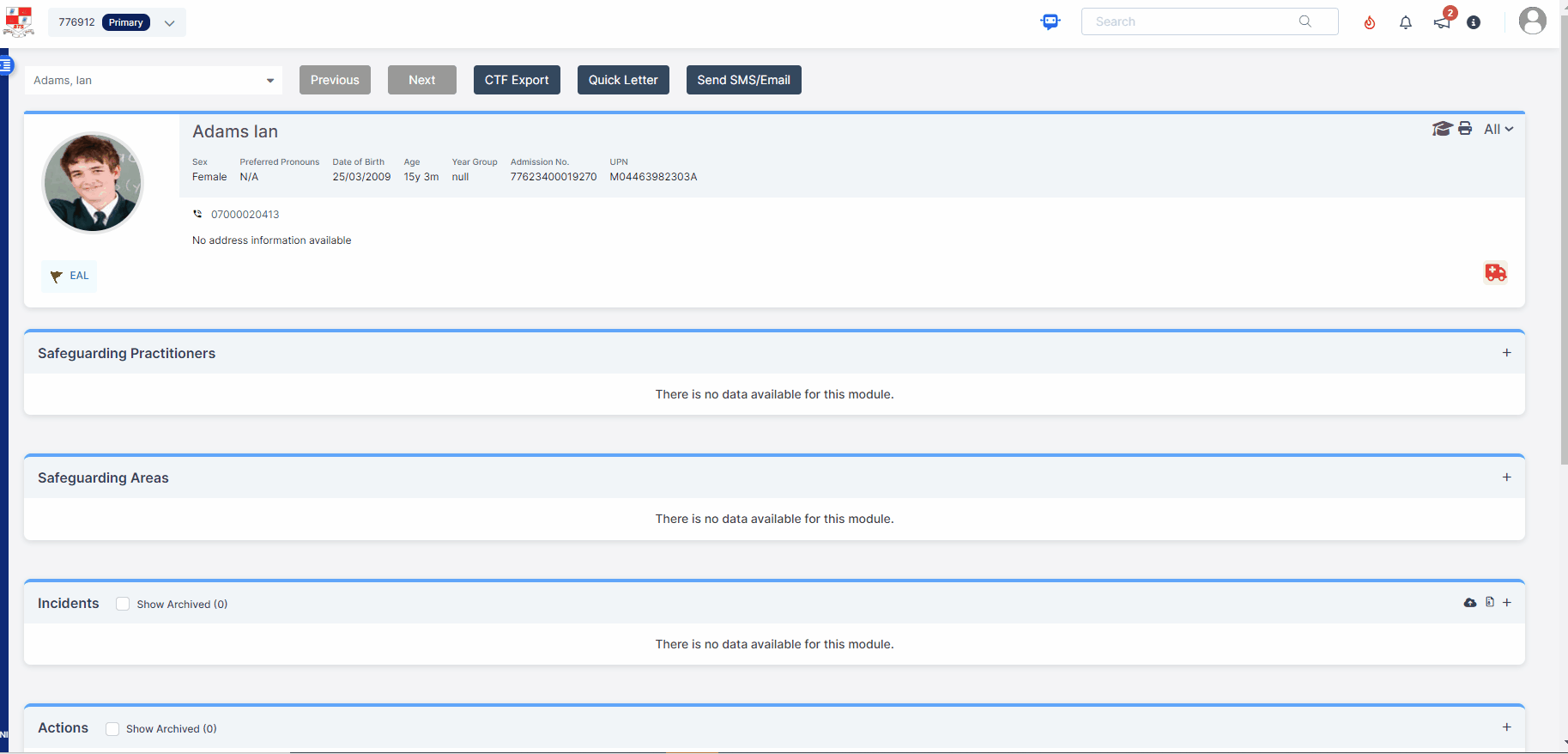Click the Primary badge
The width and height of the screenshot is (1568, 754).
(x=126, y=22)
